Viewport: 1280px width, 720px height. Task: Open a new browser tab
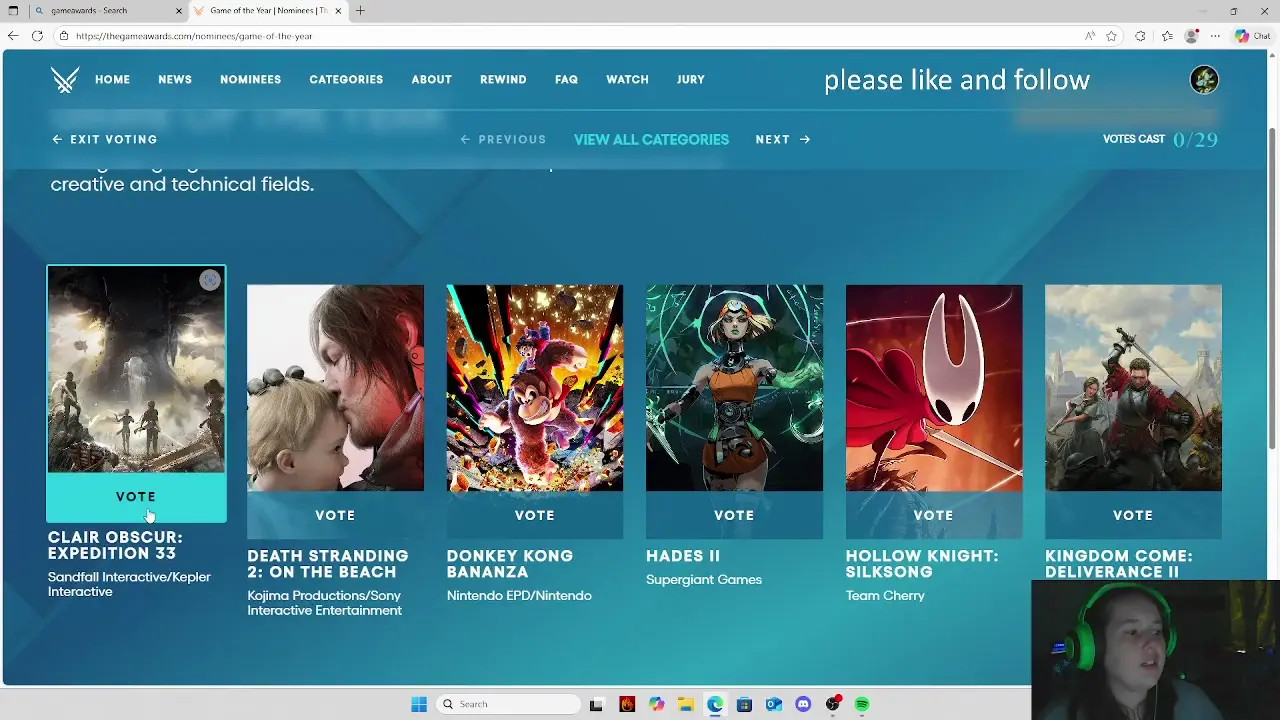point(360,11)
